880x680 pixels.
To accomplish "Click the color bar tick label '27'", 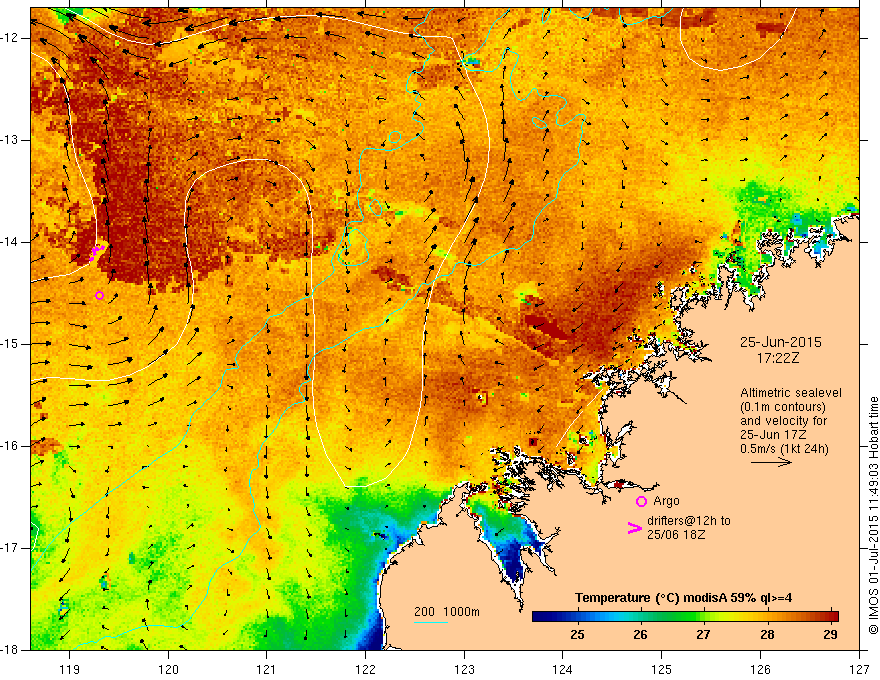I will pyautogui.click(x=703, y=635).
